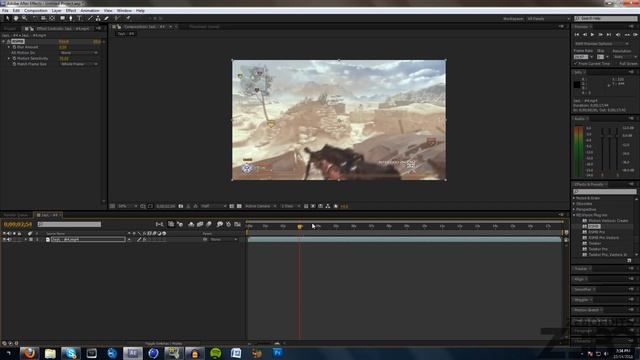Select RSMB Pro in Effects & Presets
This screenshot has width=640, height=360.
tap(597, 232)
